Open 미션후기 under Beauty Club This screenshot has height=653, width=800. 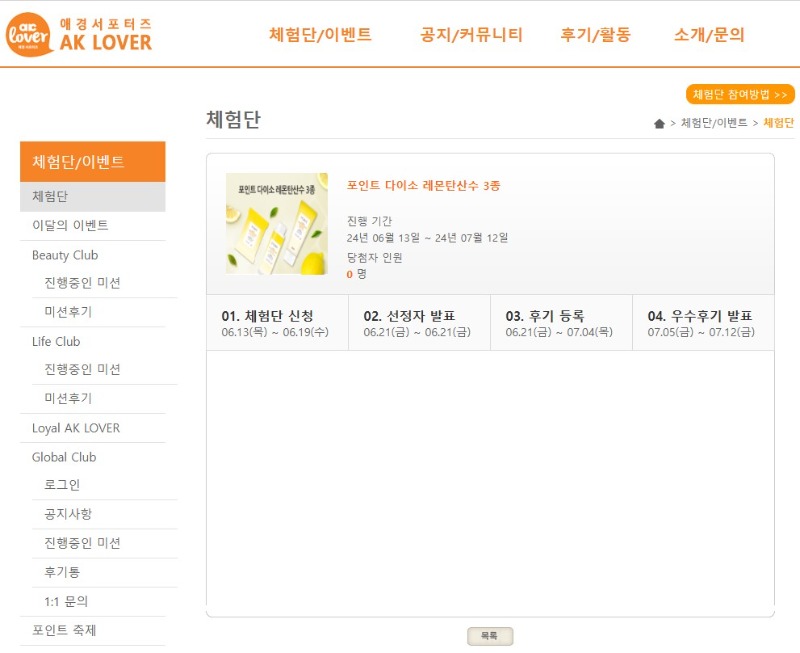tap(68, 312)
